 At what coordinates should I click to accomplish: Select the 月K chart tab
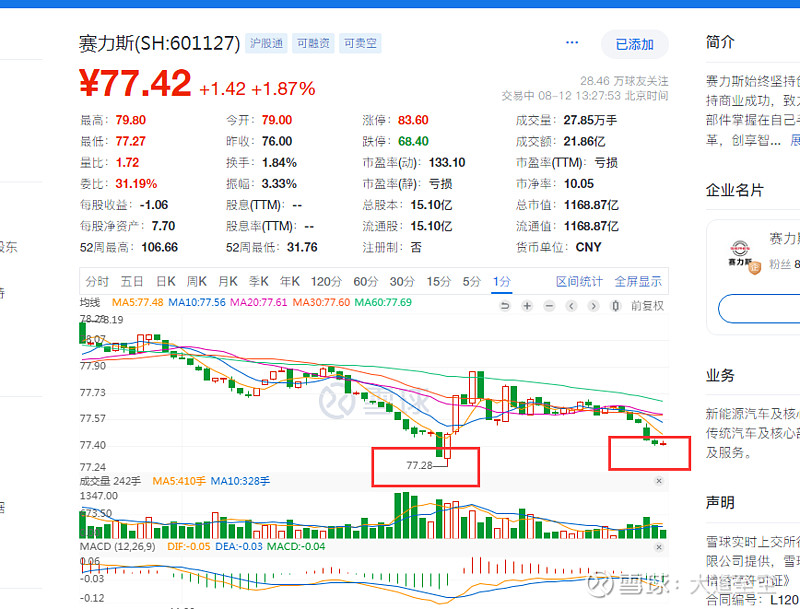[228, 282]
